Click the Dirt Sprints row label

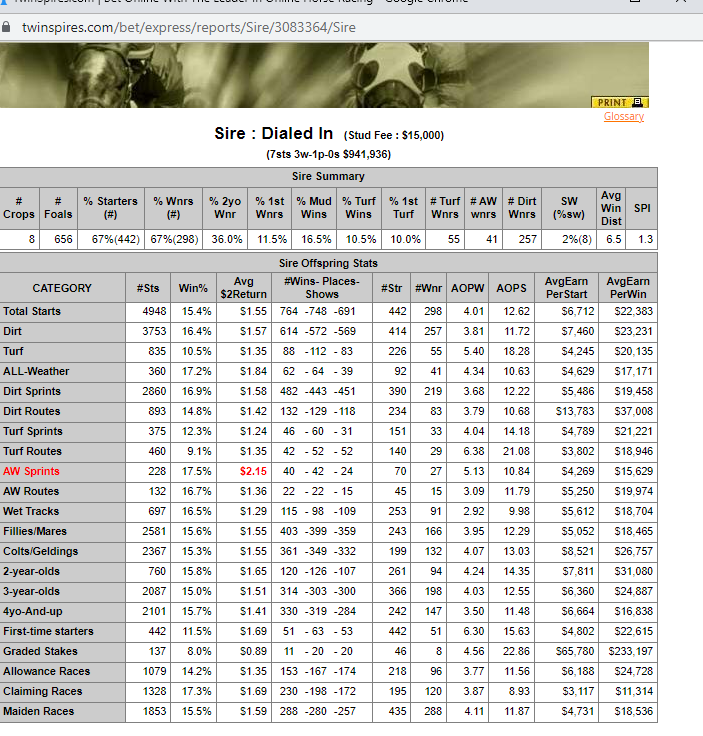tap(32, 391)
